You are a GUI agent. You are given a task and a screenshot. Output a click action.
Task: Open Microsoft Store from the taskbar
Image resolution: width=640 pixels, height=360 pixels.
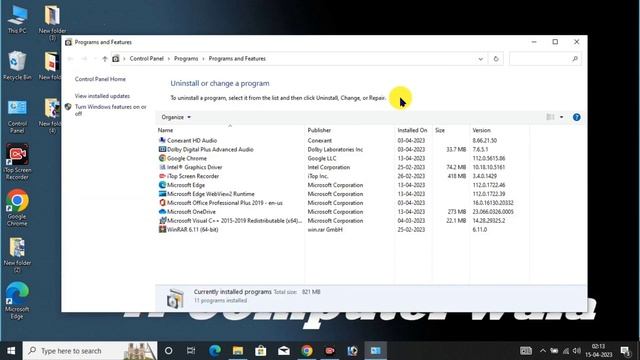coord(261,351)
